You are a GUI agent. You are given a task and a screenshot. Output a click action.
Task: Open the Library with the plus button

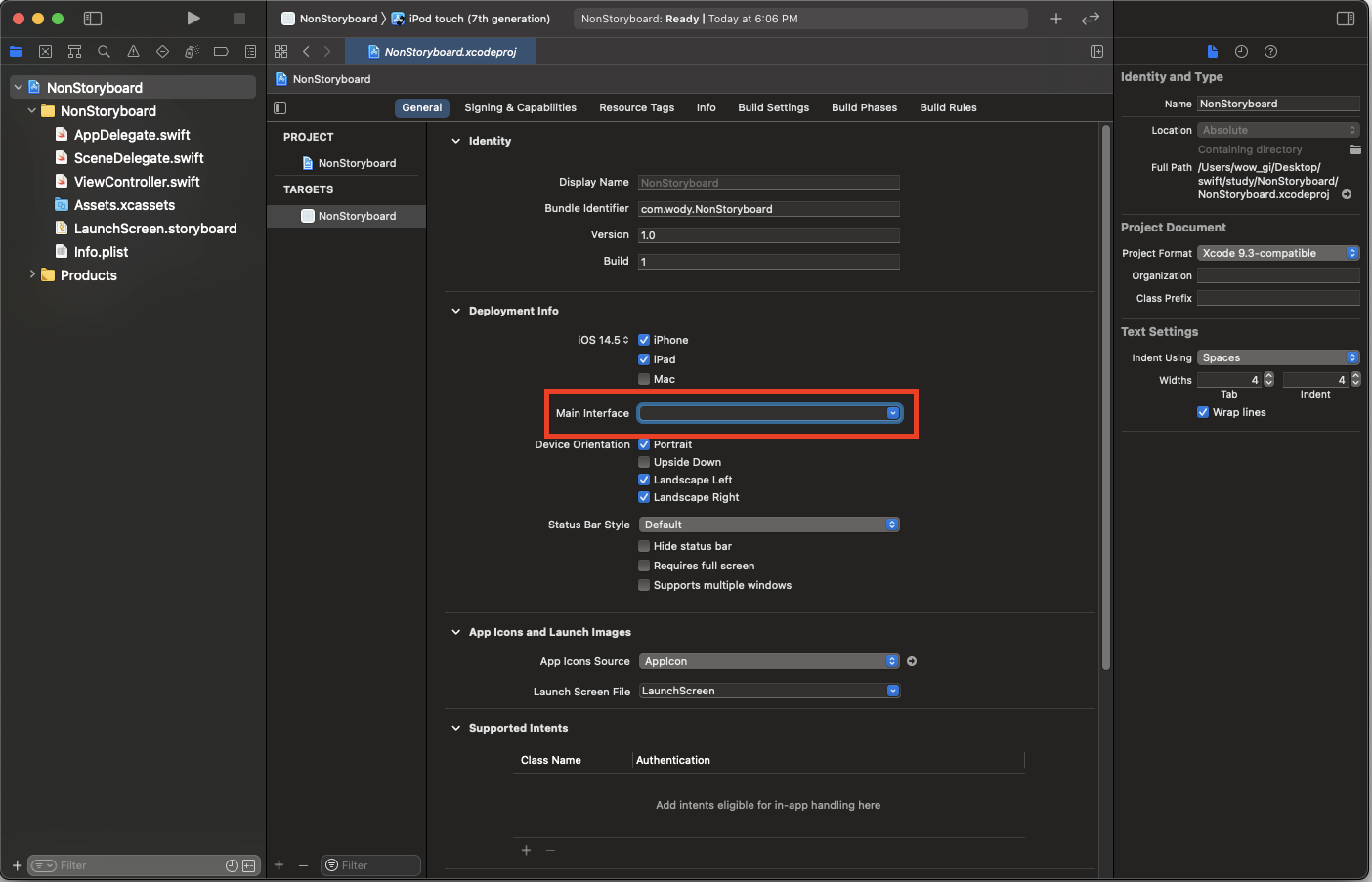pyautogui.click(x=1056, y=19)
